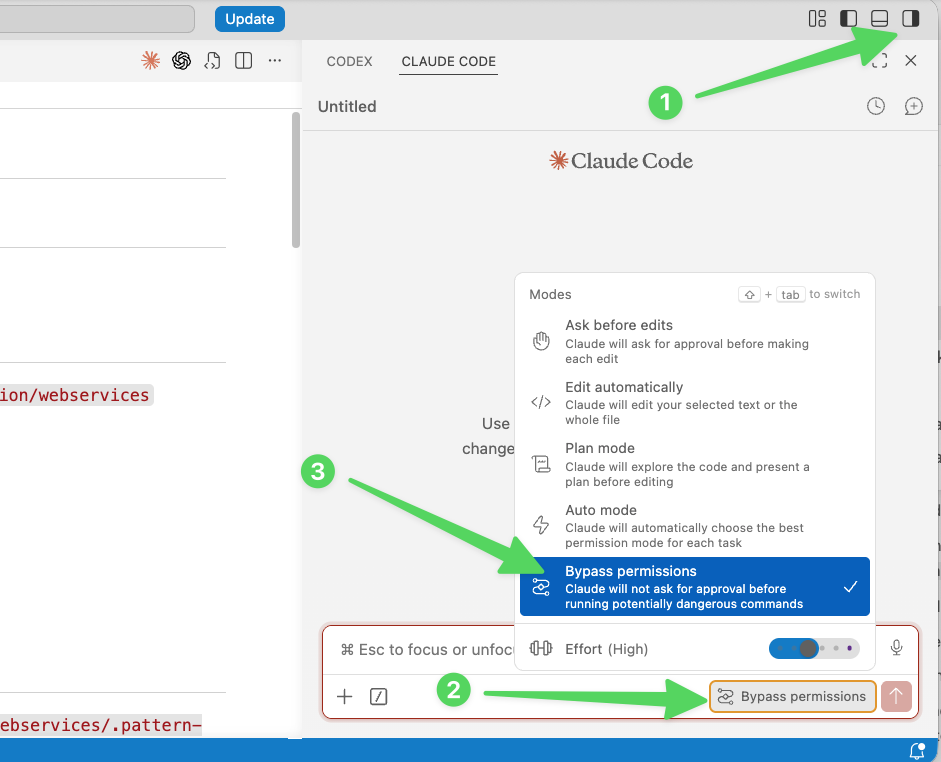This screenshot has width=941, height=762.
Task: Switch to the CLAUDE CODE tab
Action: (x=448, y=61)
